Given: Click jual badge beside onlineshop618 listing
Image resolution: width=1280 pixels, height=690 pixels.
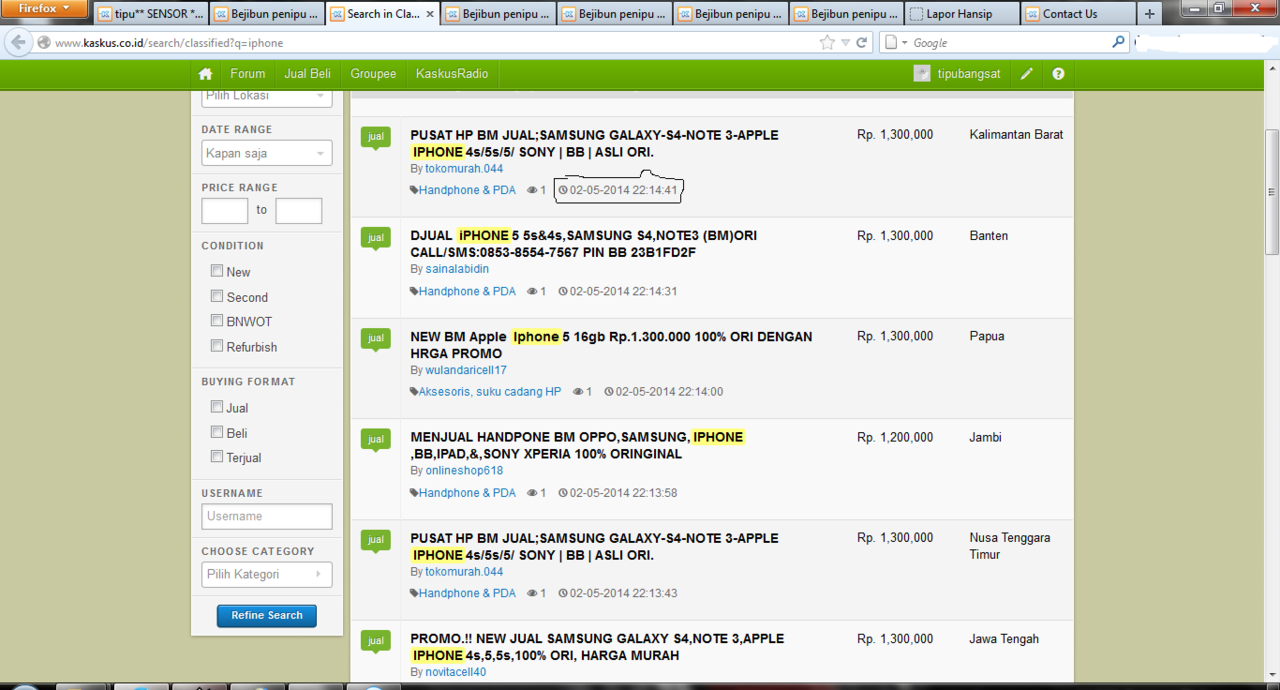Looking at the screenshot, I should coord(376,440).
